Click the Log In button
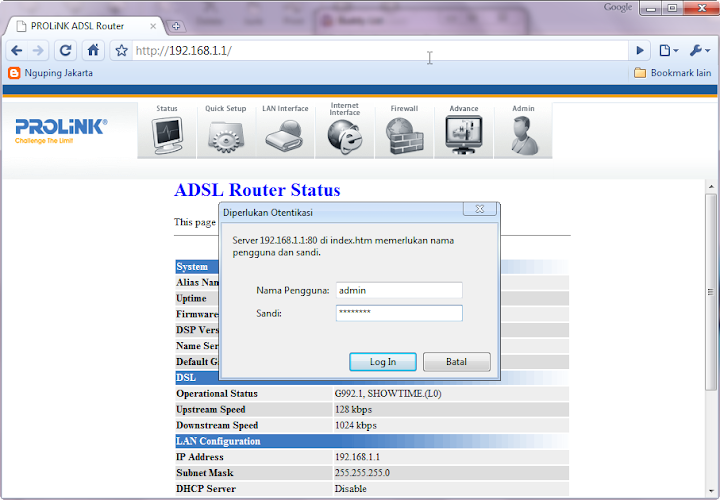This screenshot has height=500, width=720. pyautogui.click(x=383, y=362)
